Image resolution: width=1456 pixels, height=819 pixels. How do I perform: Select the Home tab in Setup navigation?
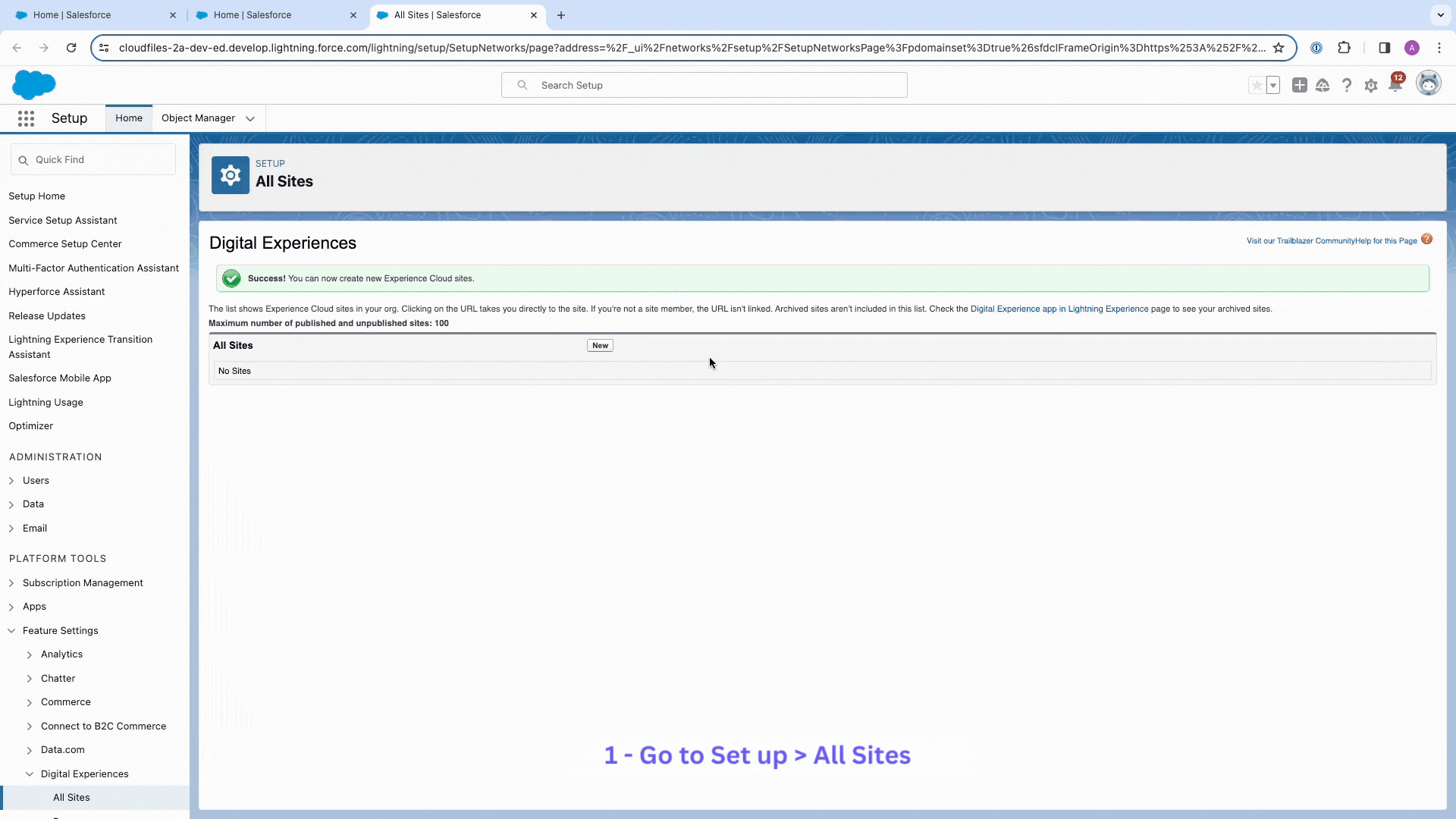[x=129, y=118]
